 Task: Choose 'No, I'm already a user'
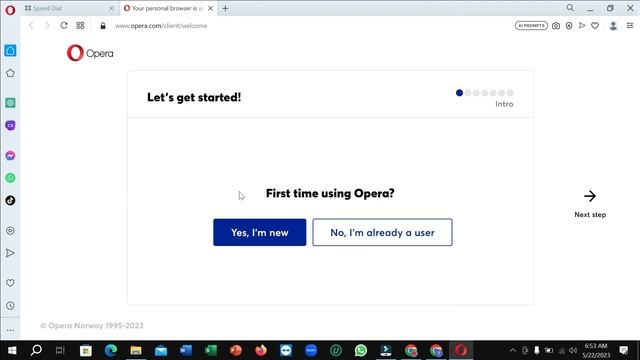pyautogui.click(x=382, y=232)
